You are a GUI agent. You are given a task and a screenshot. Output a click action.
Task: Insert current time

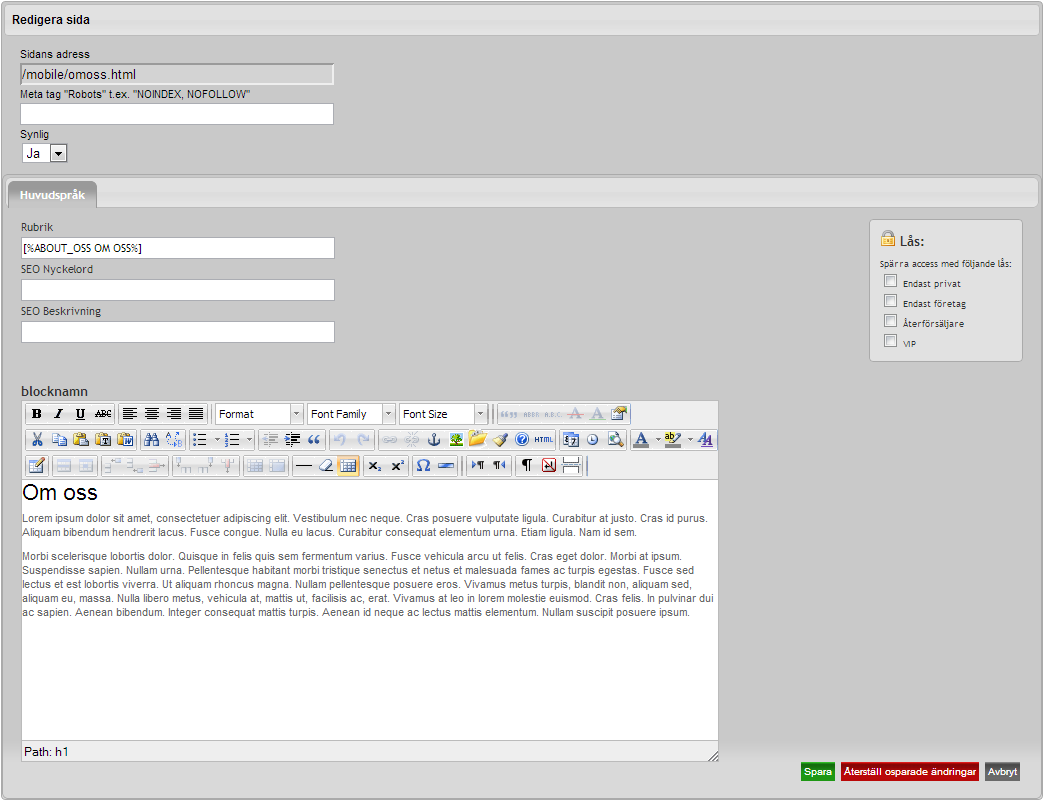click(593, 440)
